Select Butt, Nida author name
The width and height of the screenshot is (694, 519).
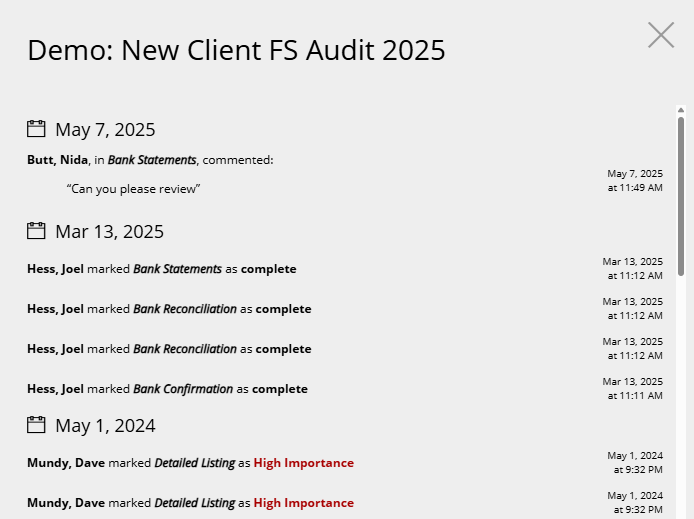click(58, 160)
